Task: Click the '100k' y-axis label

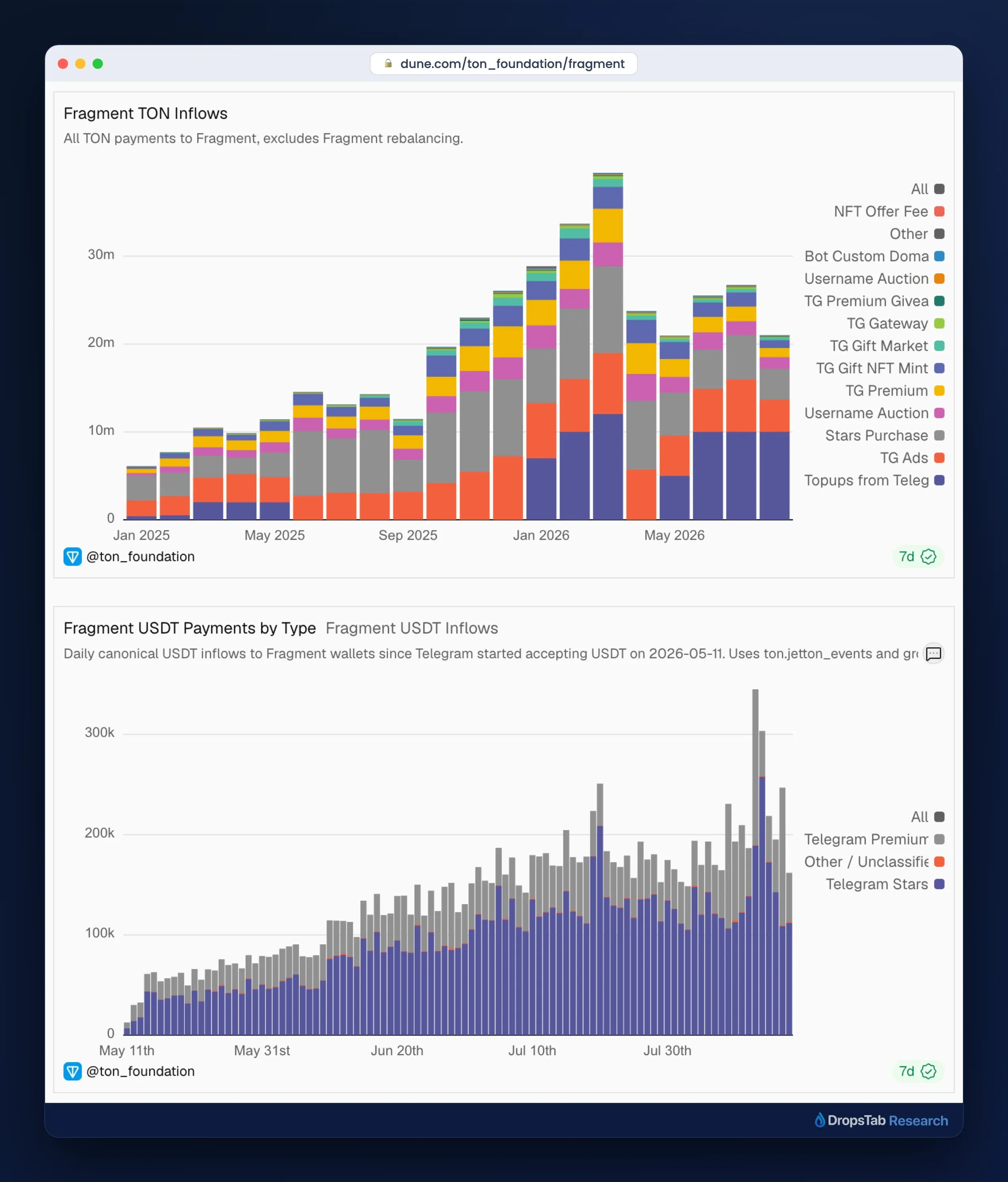Action: click(x=99, y=933)
